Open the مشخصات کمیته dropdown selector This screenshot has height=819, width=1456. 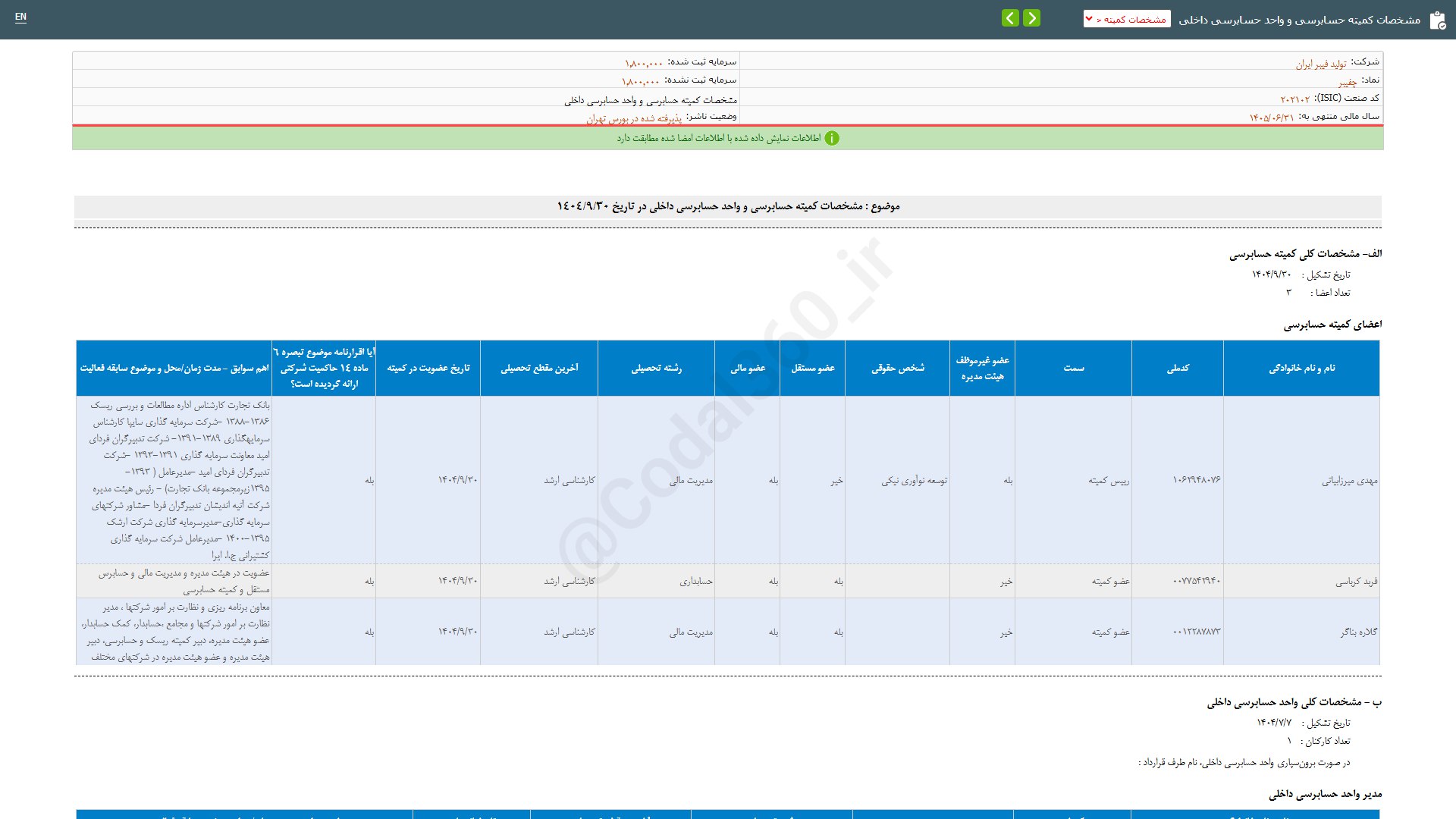[1127, 19]
